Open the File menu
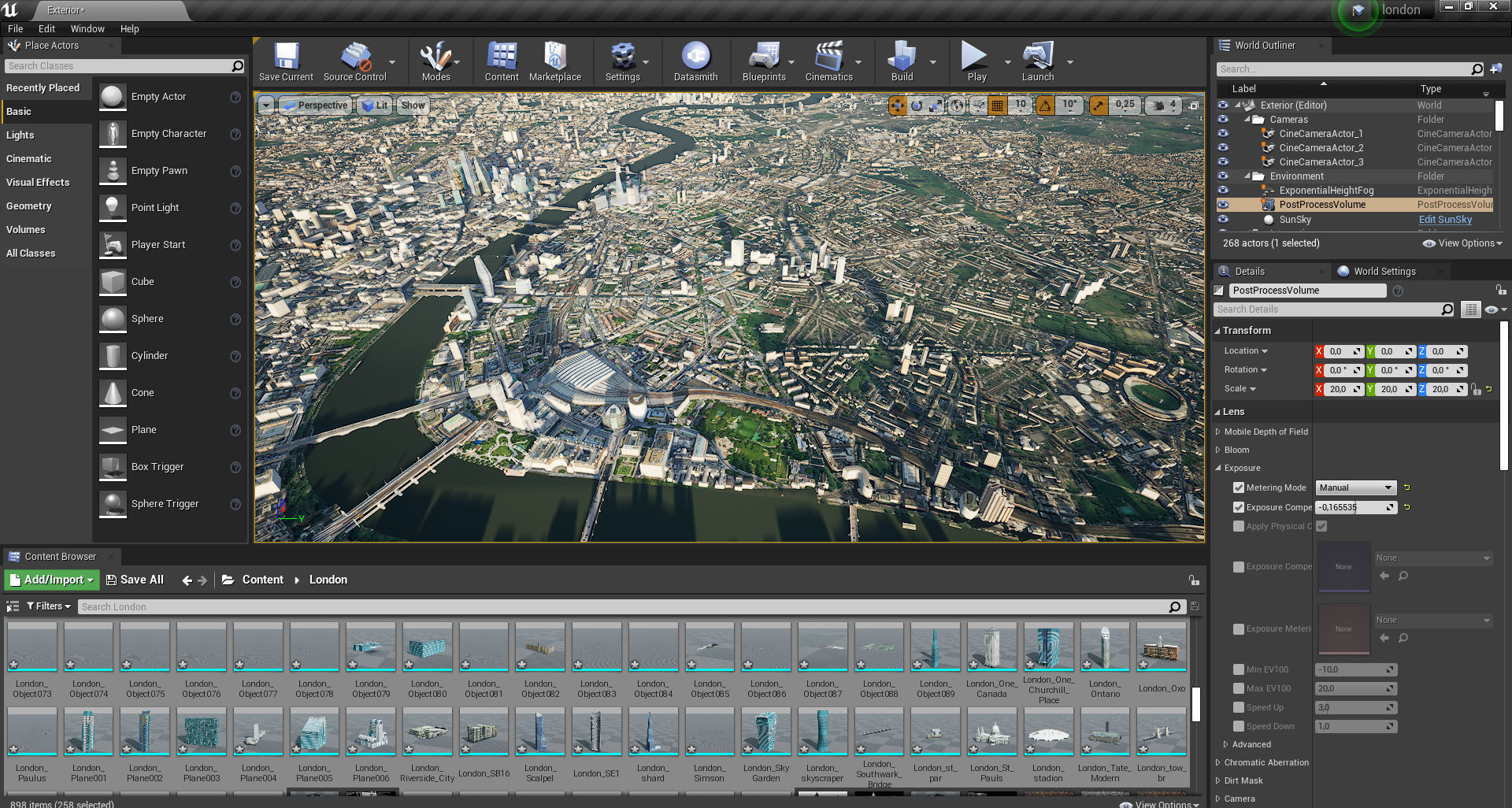 click(x=16, y=29)
